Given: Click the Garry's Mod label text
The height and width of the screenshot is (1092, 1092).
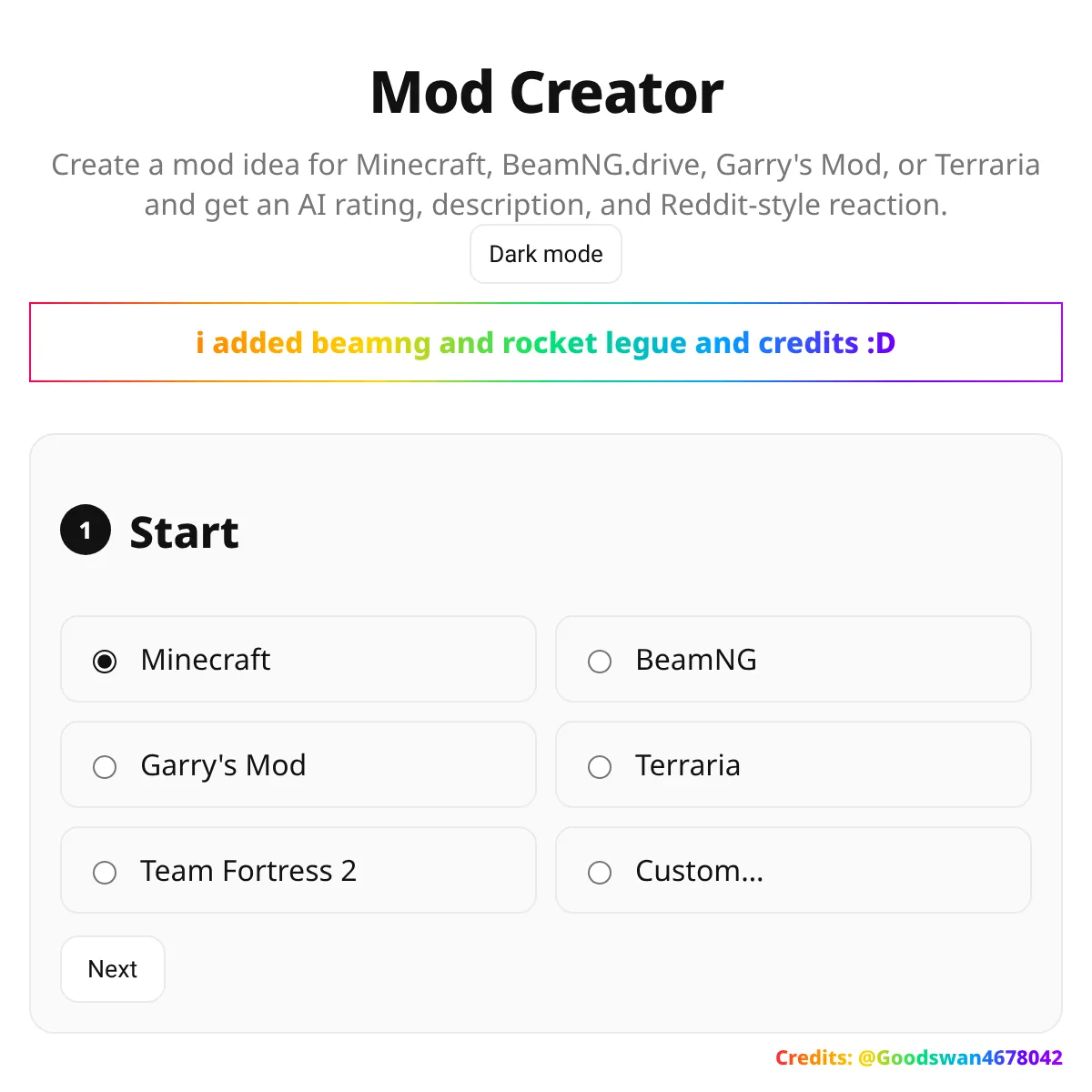Looking at the screenshot, I should 223,765.
